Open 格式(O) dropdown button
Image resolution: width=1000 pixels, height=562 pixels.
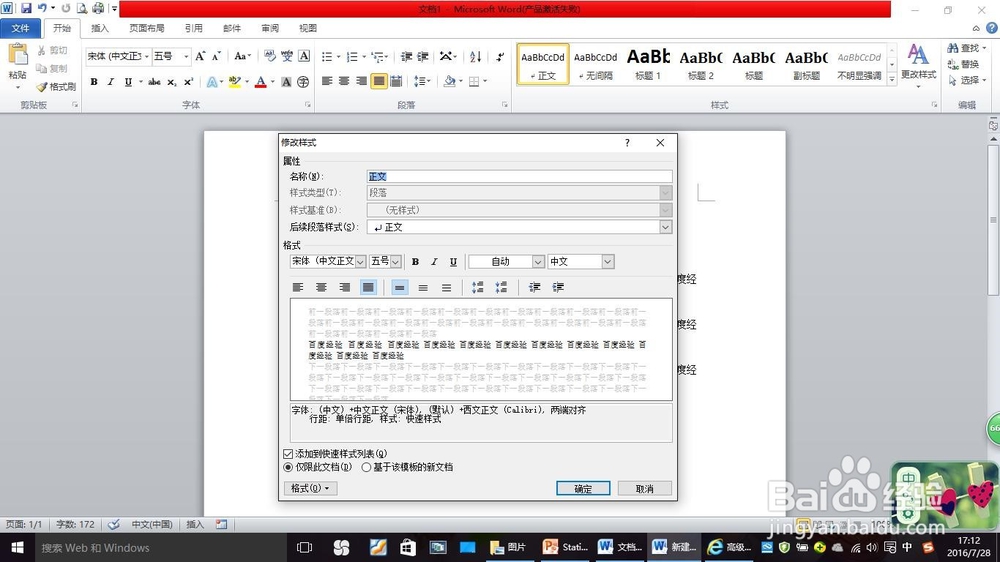pyautogui.click(x=310, y=489)
